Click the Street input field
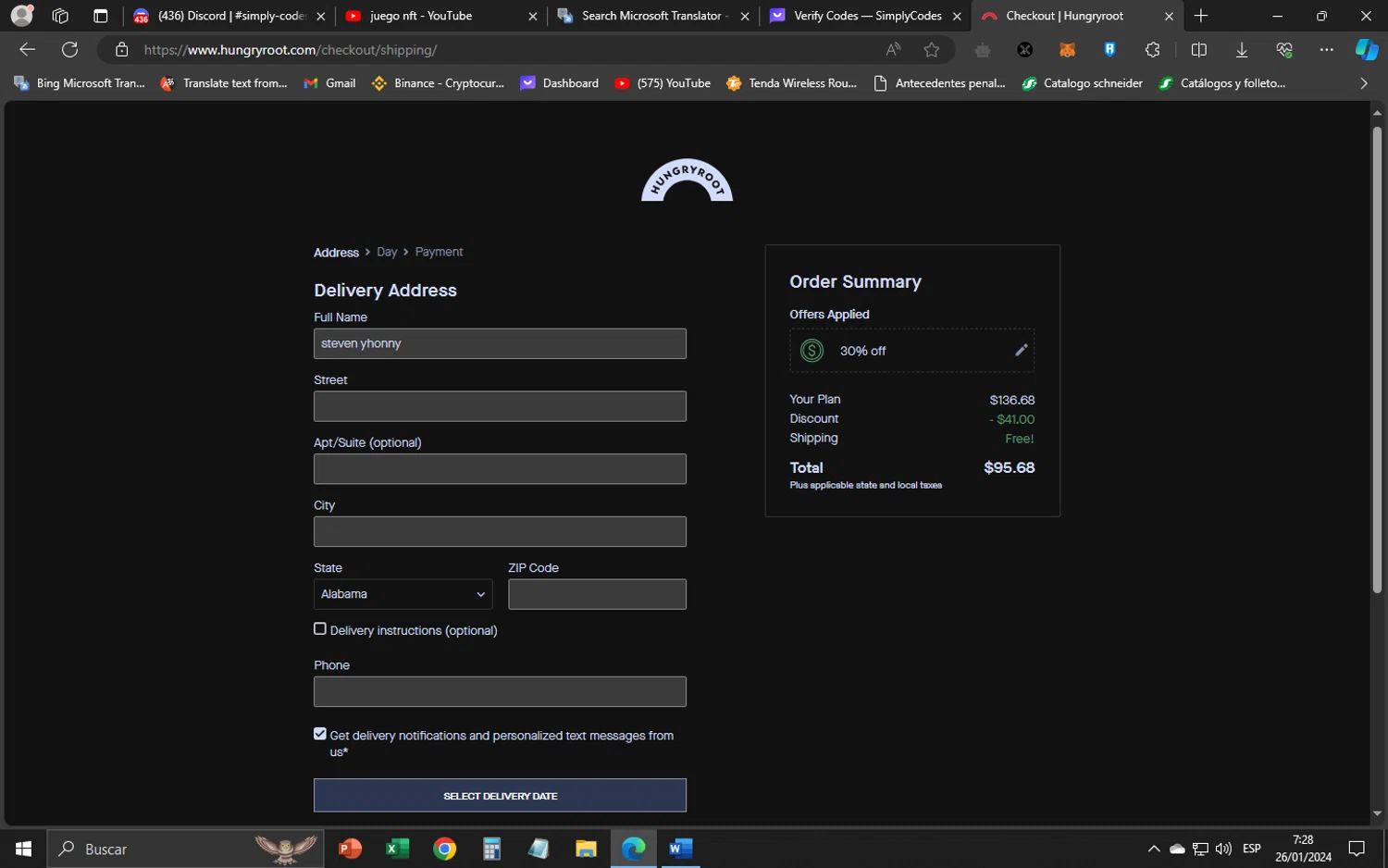This screenshot has height=868, width=1388. [x=500, y=406]
